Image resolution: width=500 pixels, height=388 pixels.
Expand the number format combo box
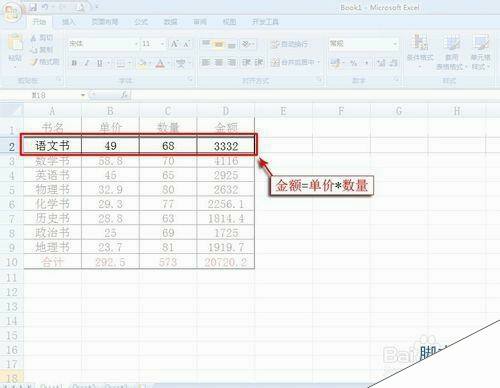click(x=395, y=44)
